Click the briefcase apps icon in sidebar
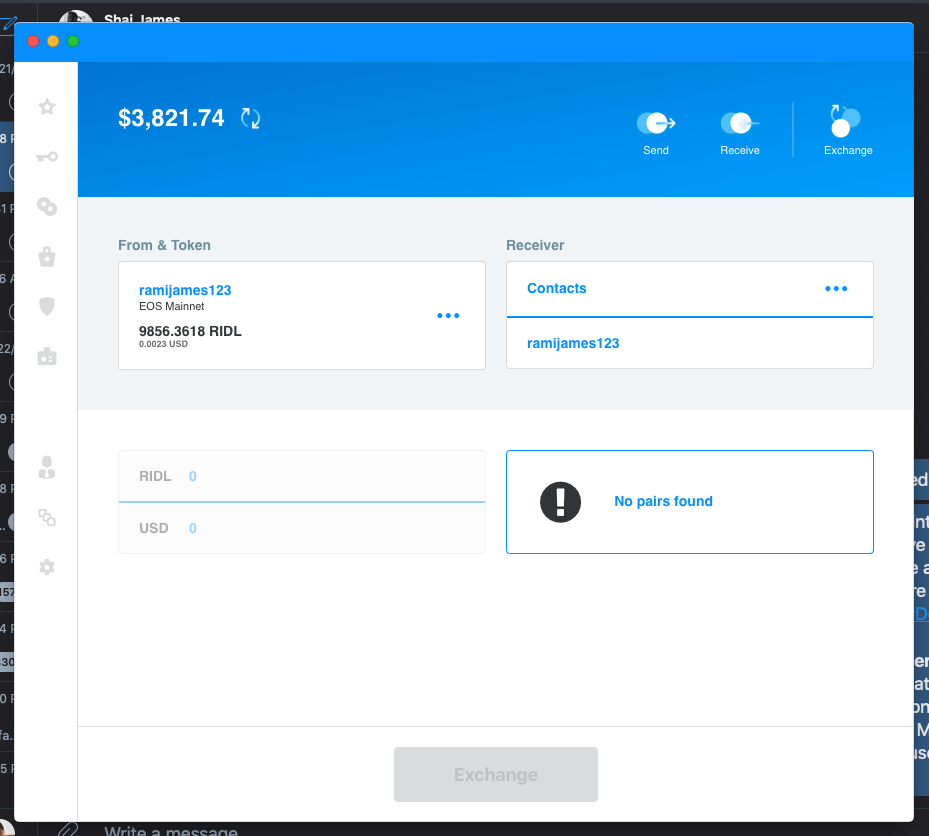This screenshot has width=929, height=836. (x=46, y=356)
